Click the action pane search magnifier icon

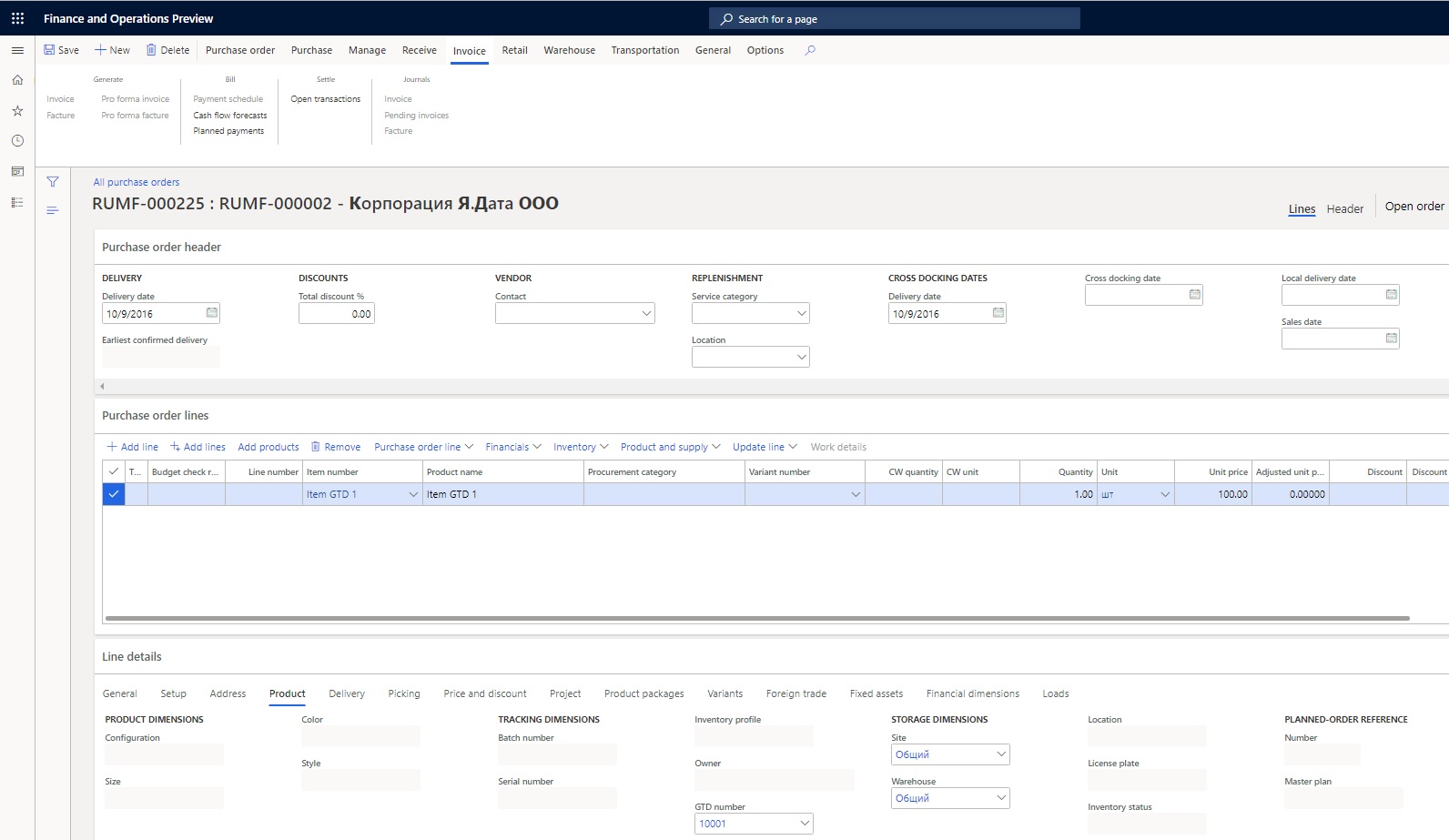tap(810, 50)
